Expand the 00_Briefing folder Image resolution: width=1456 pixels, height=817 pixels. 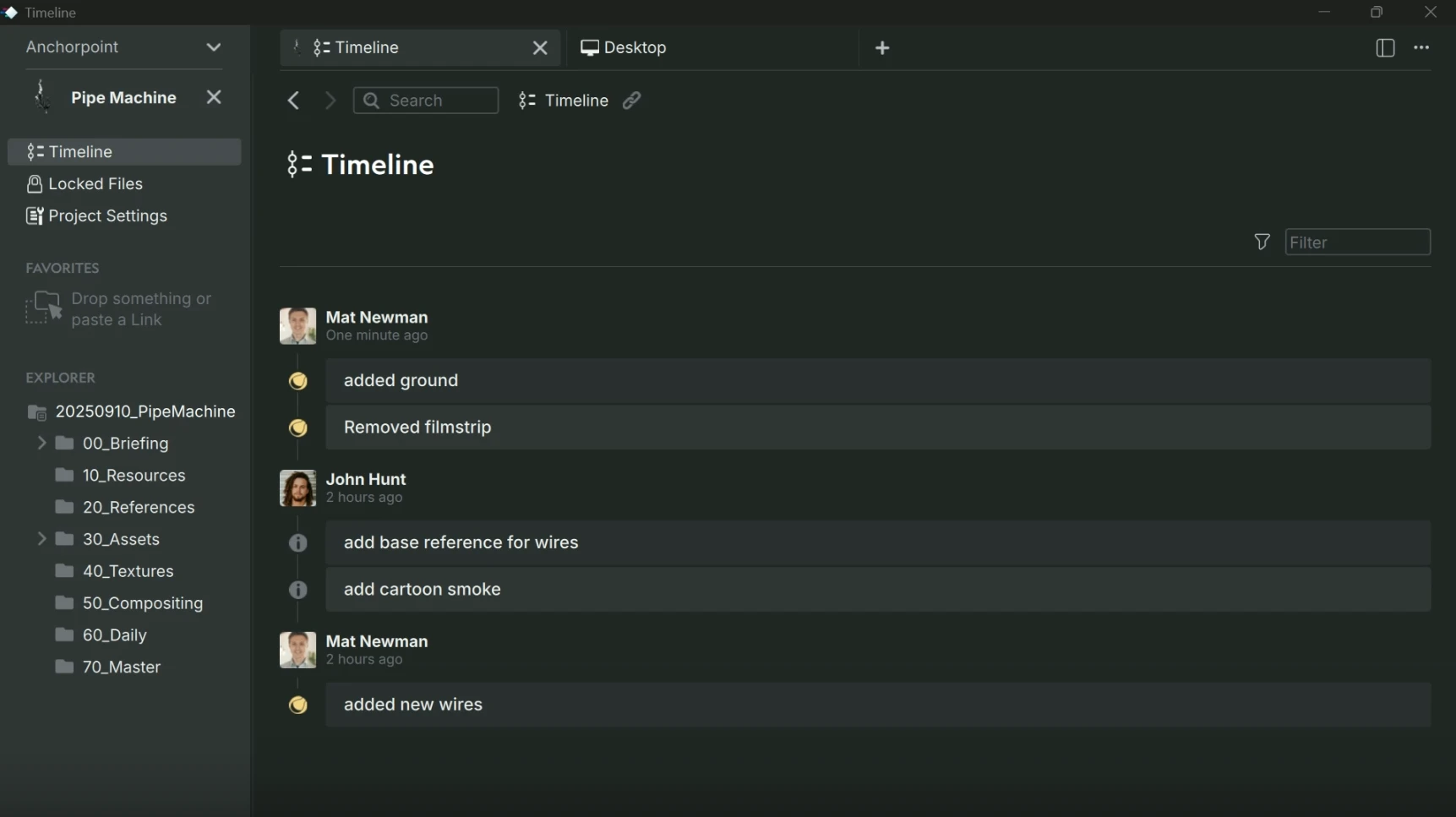click(41, 444)
